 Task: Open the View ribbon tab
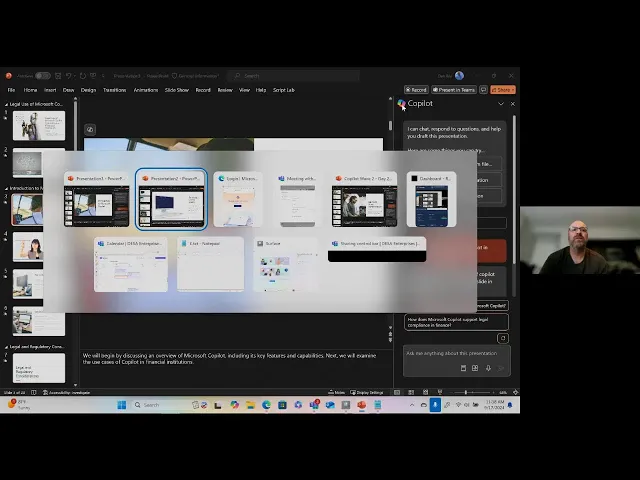pos(244,90)
